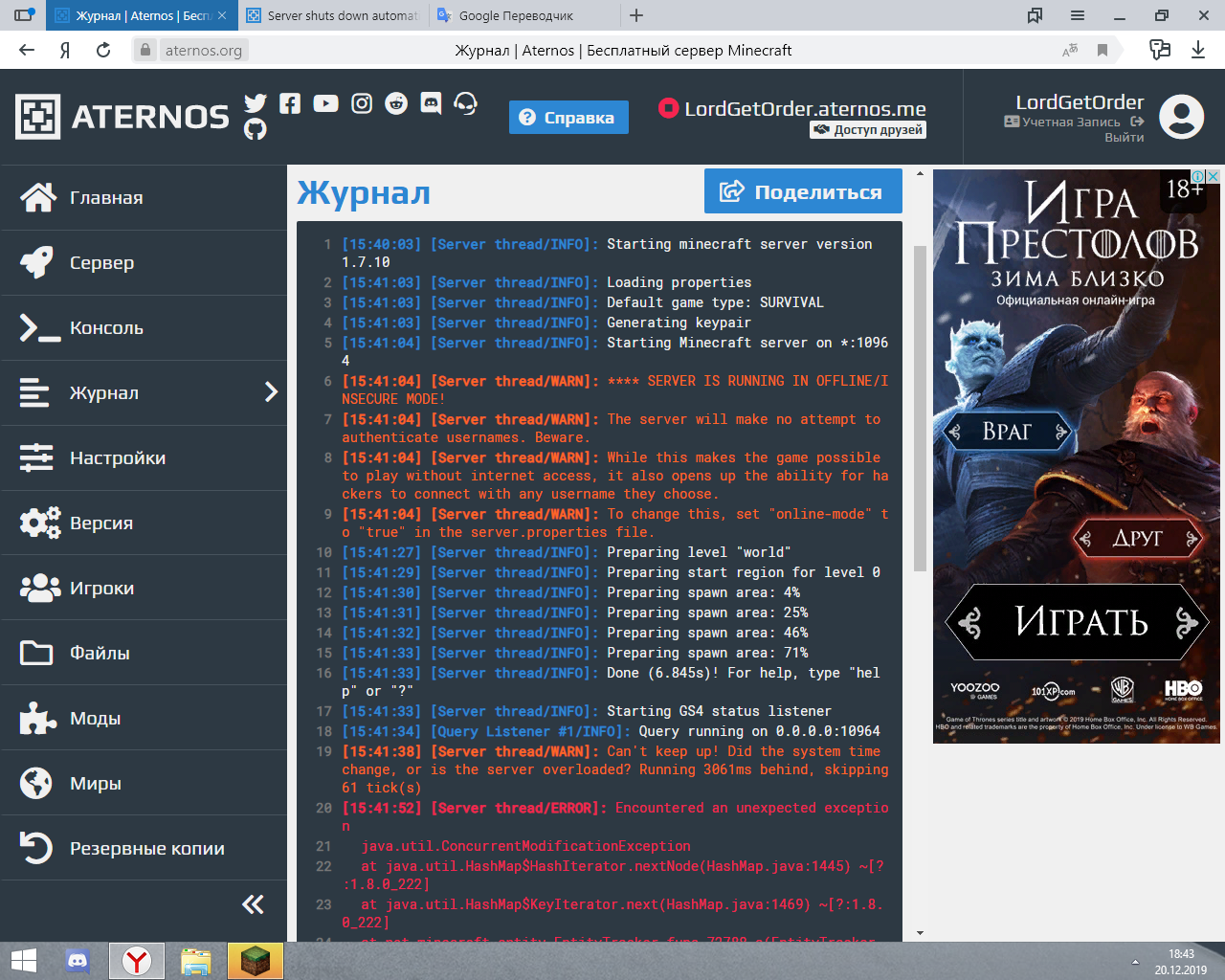This screenshot has height=980, width=1225.
Task: Bookmark this page via address bar icon
Action: [1102, 50]
